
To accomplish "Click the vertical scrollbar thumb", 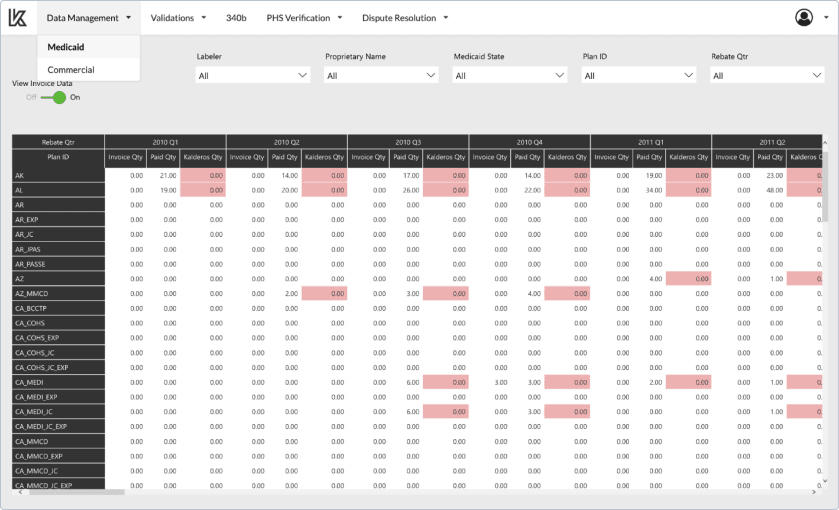I will pyautogui.click(x=825, y=186).
